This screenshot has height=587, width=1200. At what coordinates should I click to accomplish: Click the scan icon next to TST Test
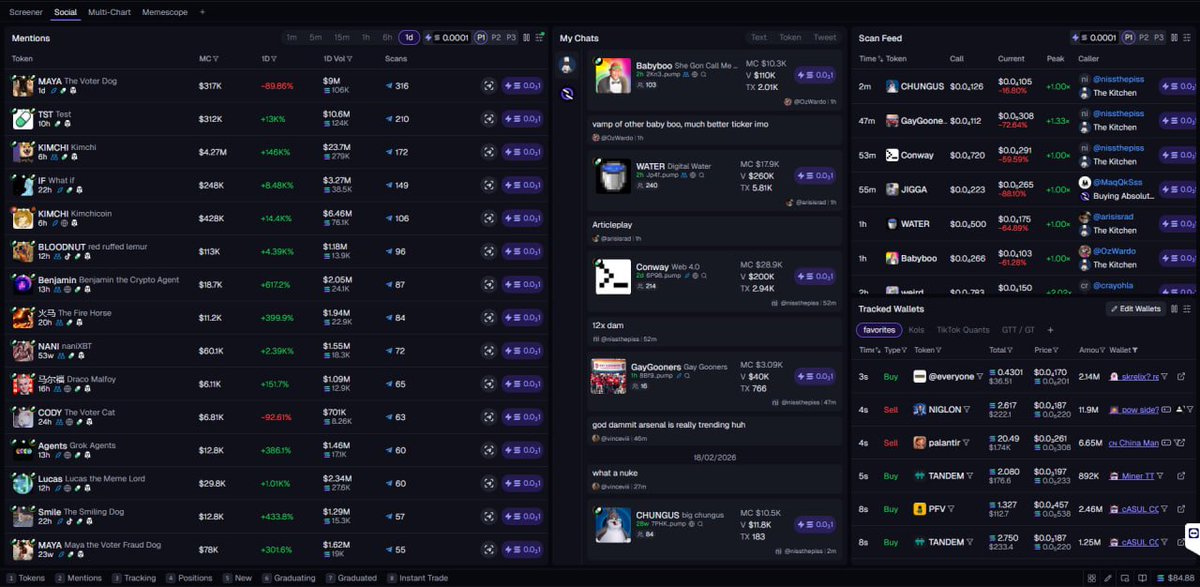[488, 117]
